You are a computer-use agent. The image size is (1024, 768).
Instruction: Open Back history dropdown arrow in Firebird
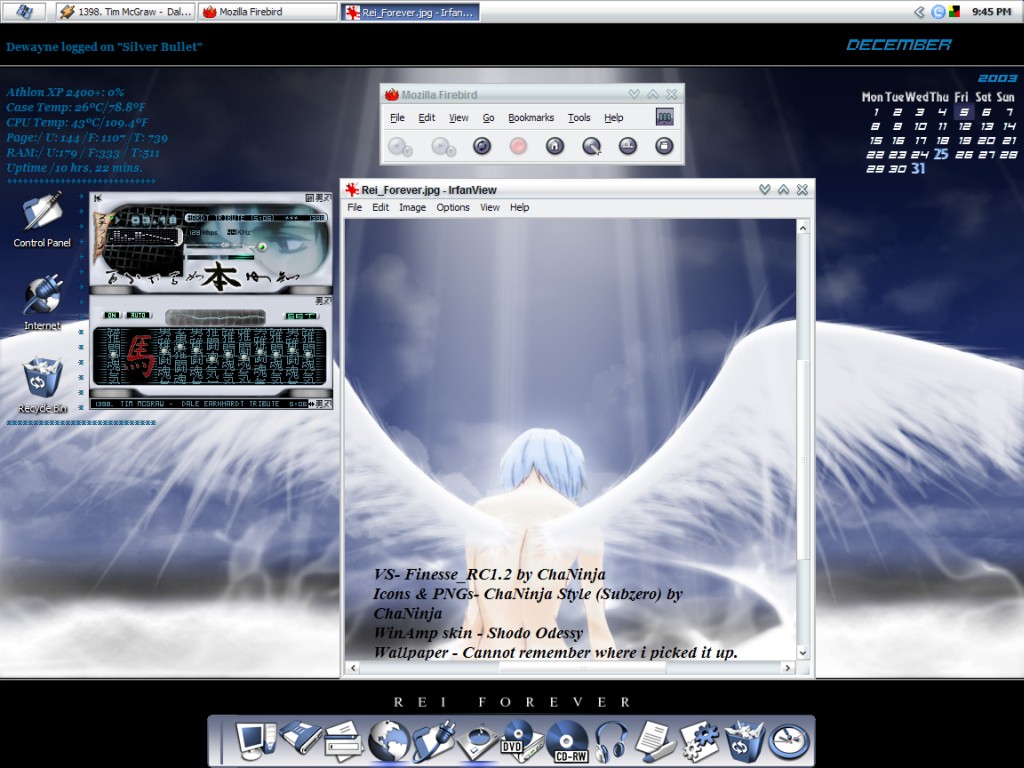point(408,151)
